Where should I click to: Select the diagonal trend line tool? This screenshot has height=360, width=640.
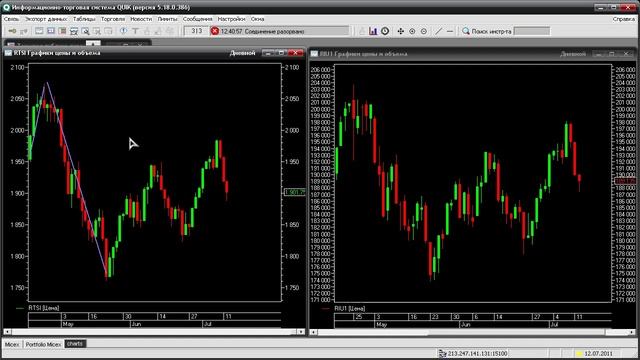[438, 31]
